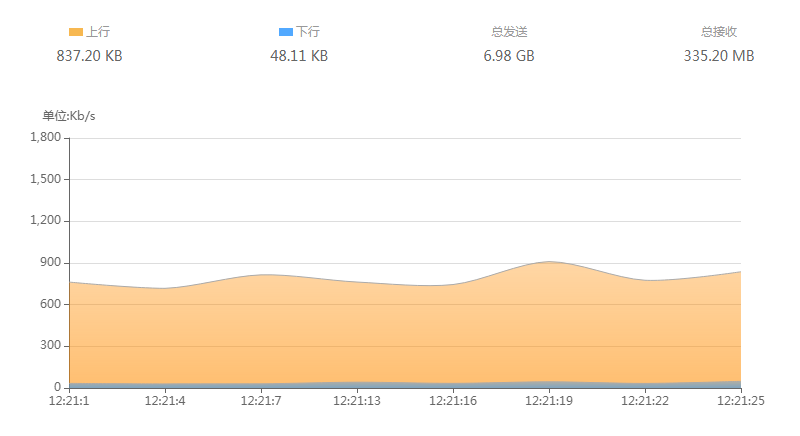
Task: Click the 6.98 GB total sent value
Action: pos(509,56)
